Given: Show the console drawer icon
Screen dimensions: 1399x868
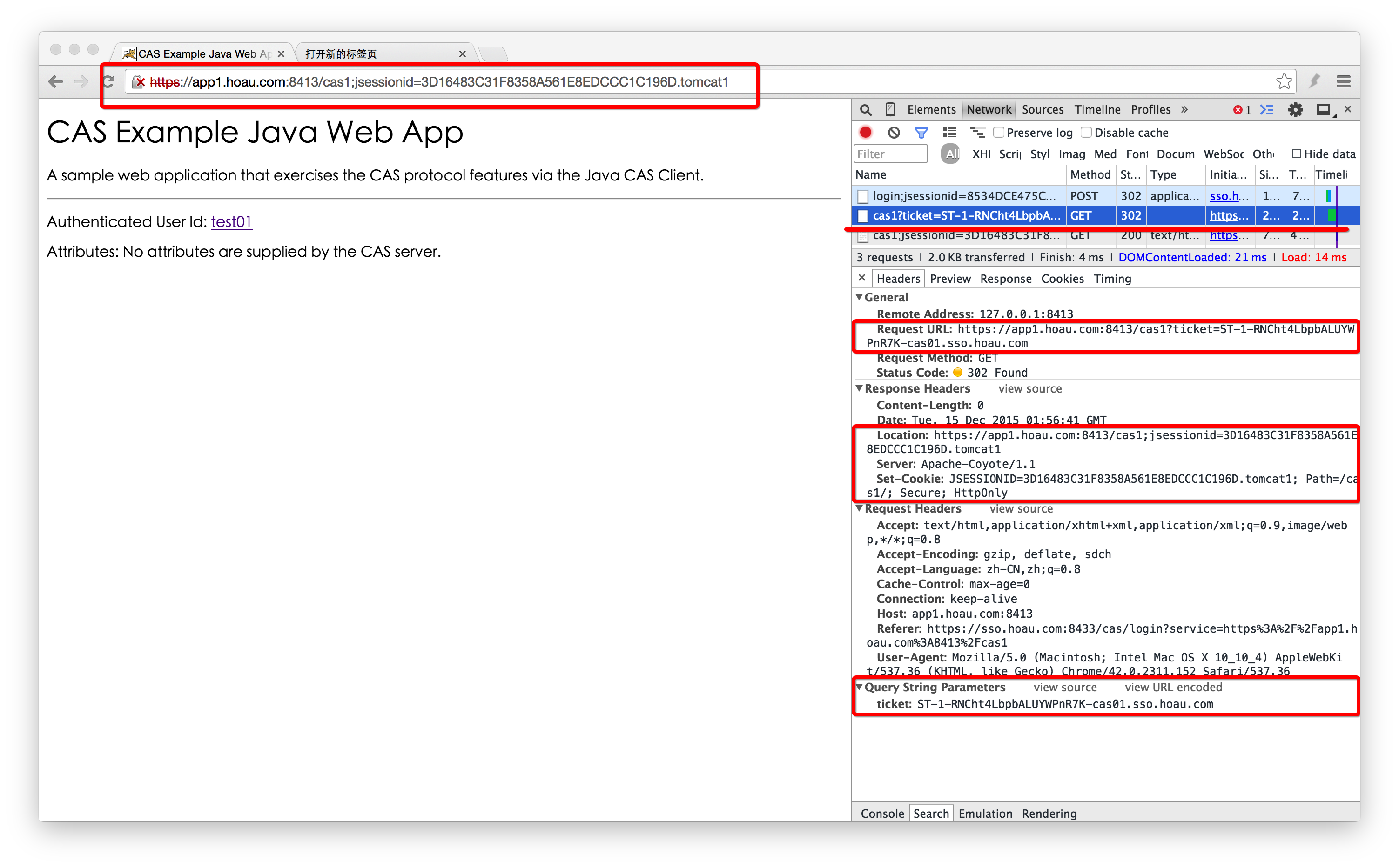Looking at the screenshot, I should (1267, 110).
